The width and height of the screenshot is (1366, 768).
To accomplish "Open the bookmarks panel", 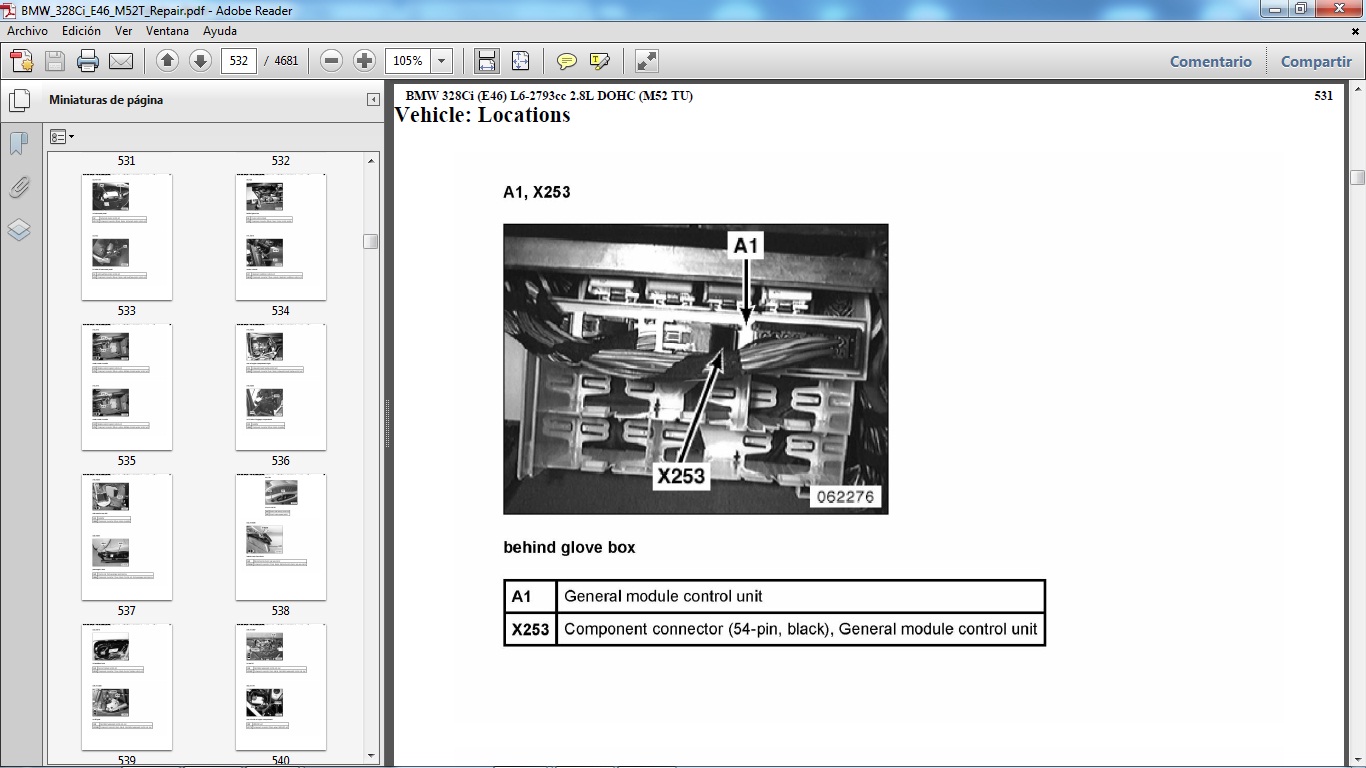I will pos(18,144).
